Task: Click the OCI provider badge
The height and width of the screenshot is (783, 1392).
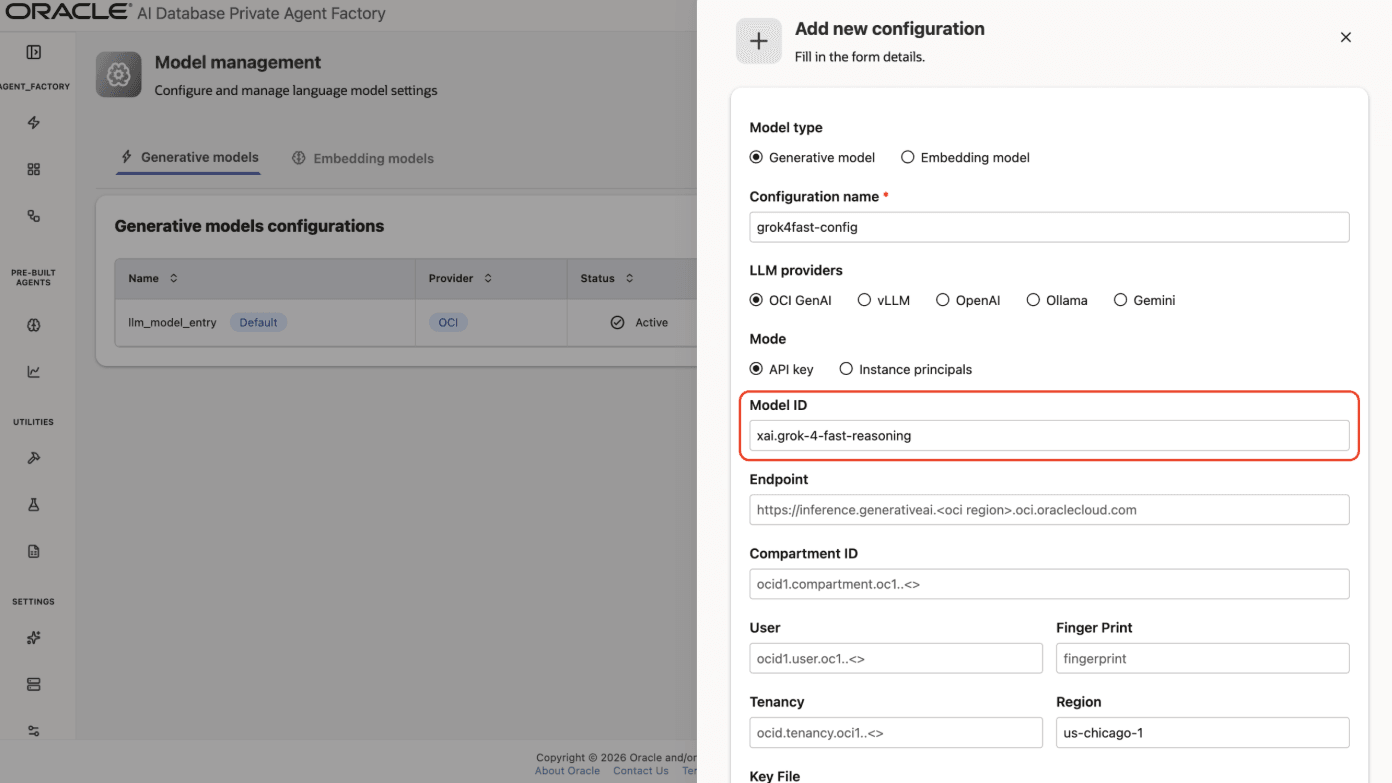Action: (448, 323)
